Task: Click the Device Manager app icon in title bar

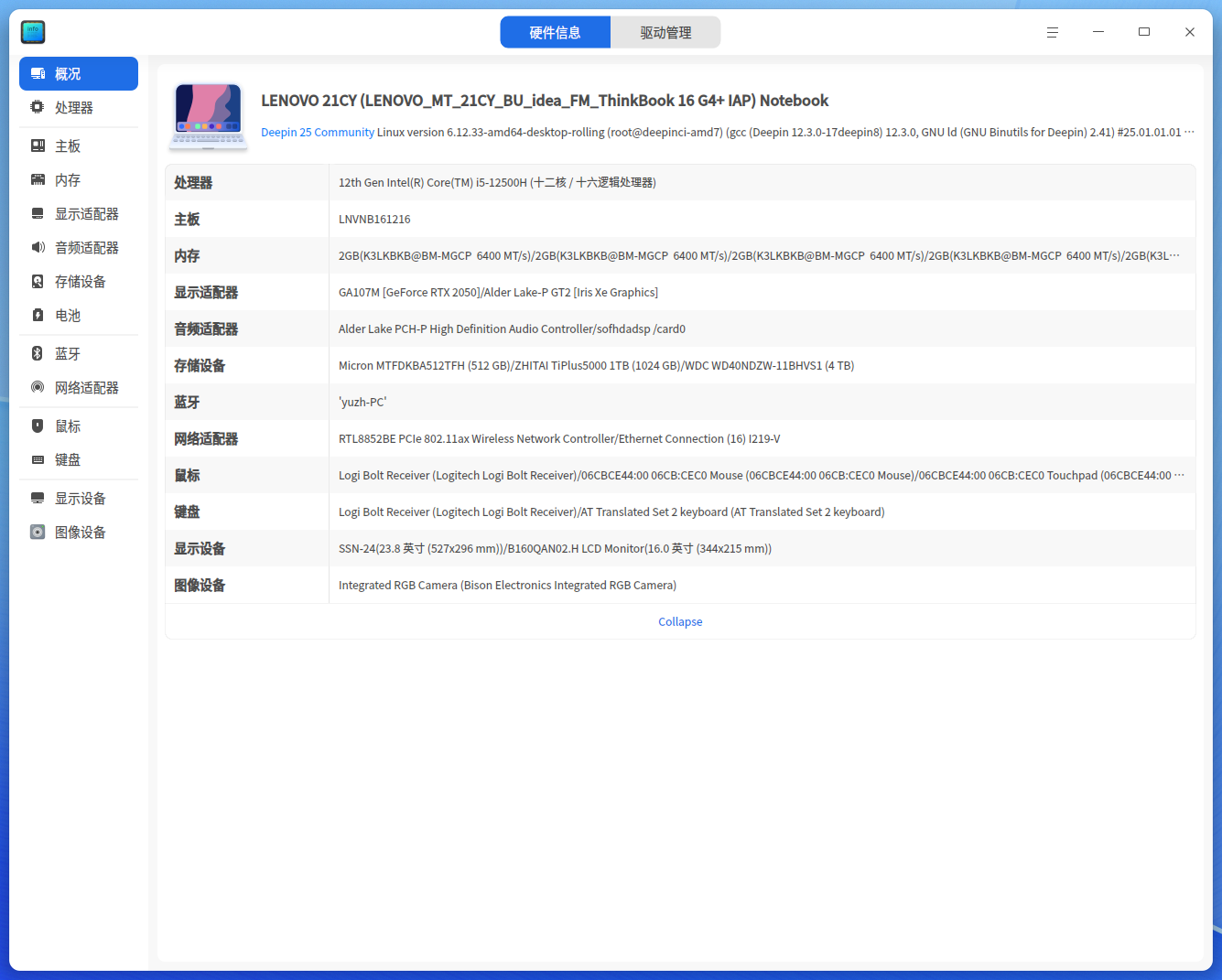Action: point(33,32)
